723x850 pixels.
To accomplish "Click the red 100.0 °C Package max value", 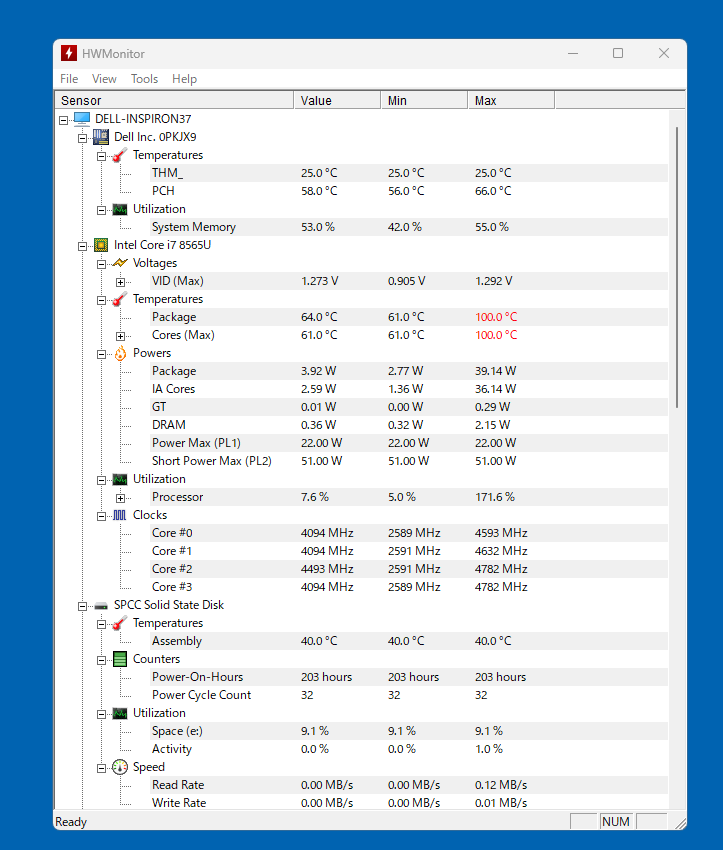I will [496, 317].
